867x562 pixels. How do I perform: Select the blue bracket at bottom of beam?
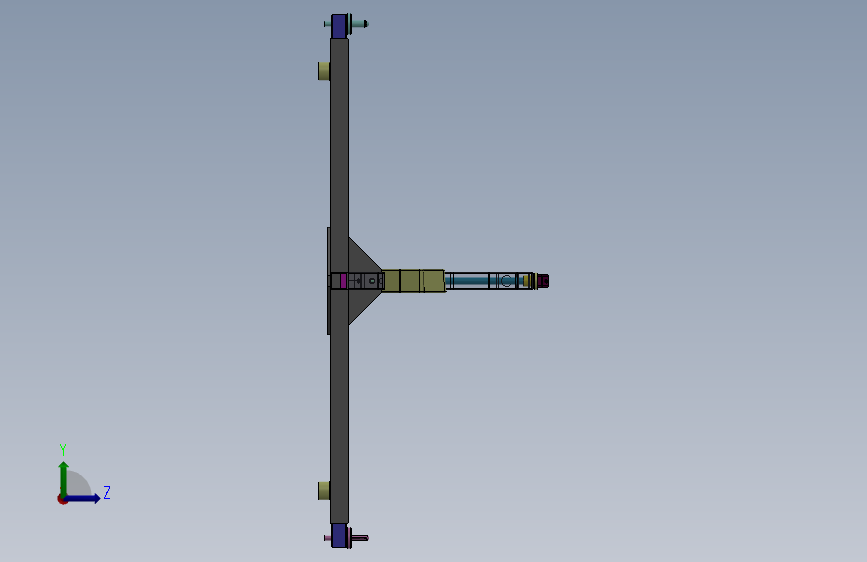click(340, 535)
